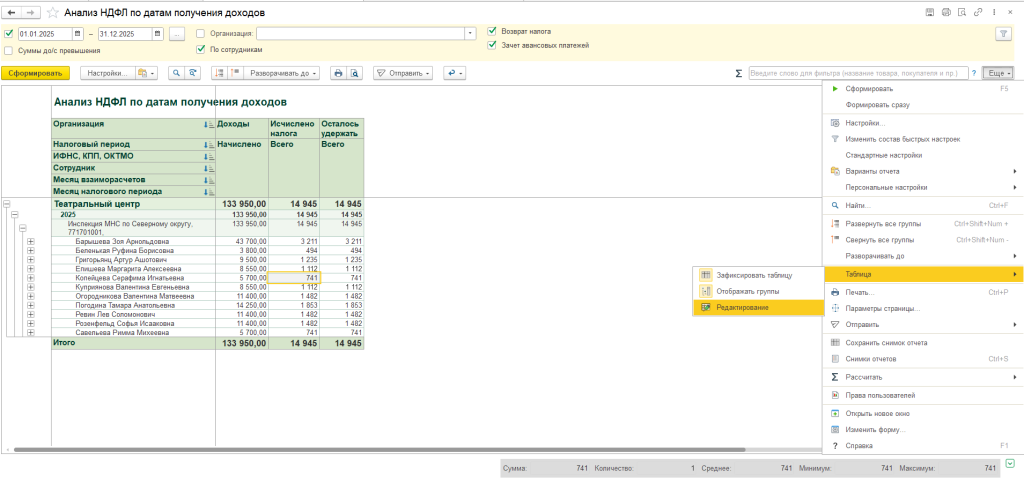Click the "Настройки..." toolbar button
The image size is (1024, 483).
[x=106, y=73]
